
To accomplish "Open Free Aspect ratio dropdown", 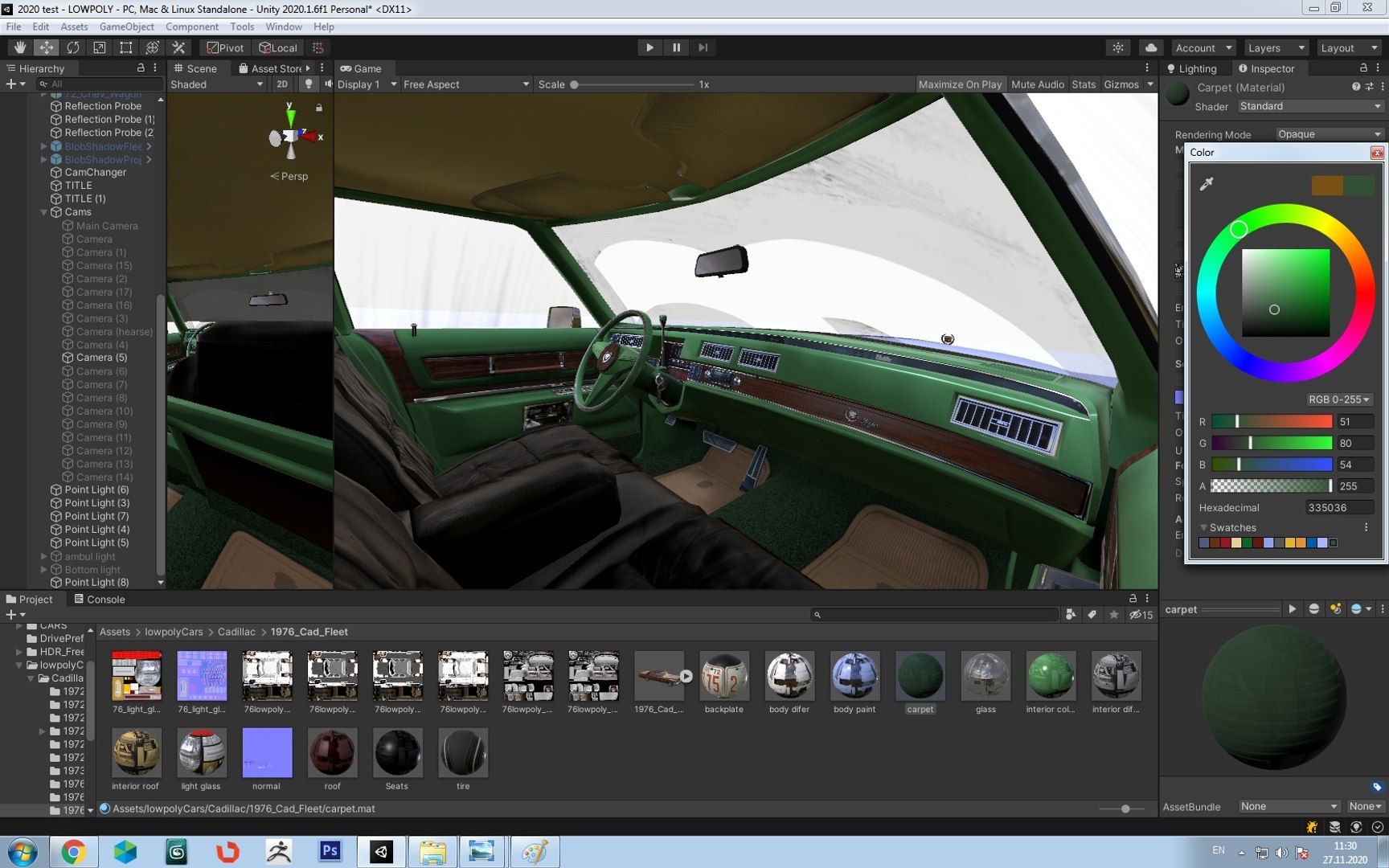I will click(466, 84).
